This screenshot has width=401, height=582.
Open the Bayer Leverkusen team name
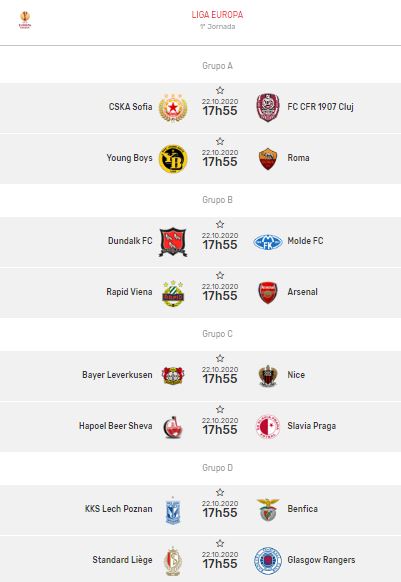click(x=117, y=375)
